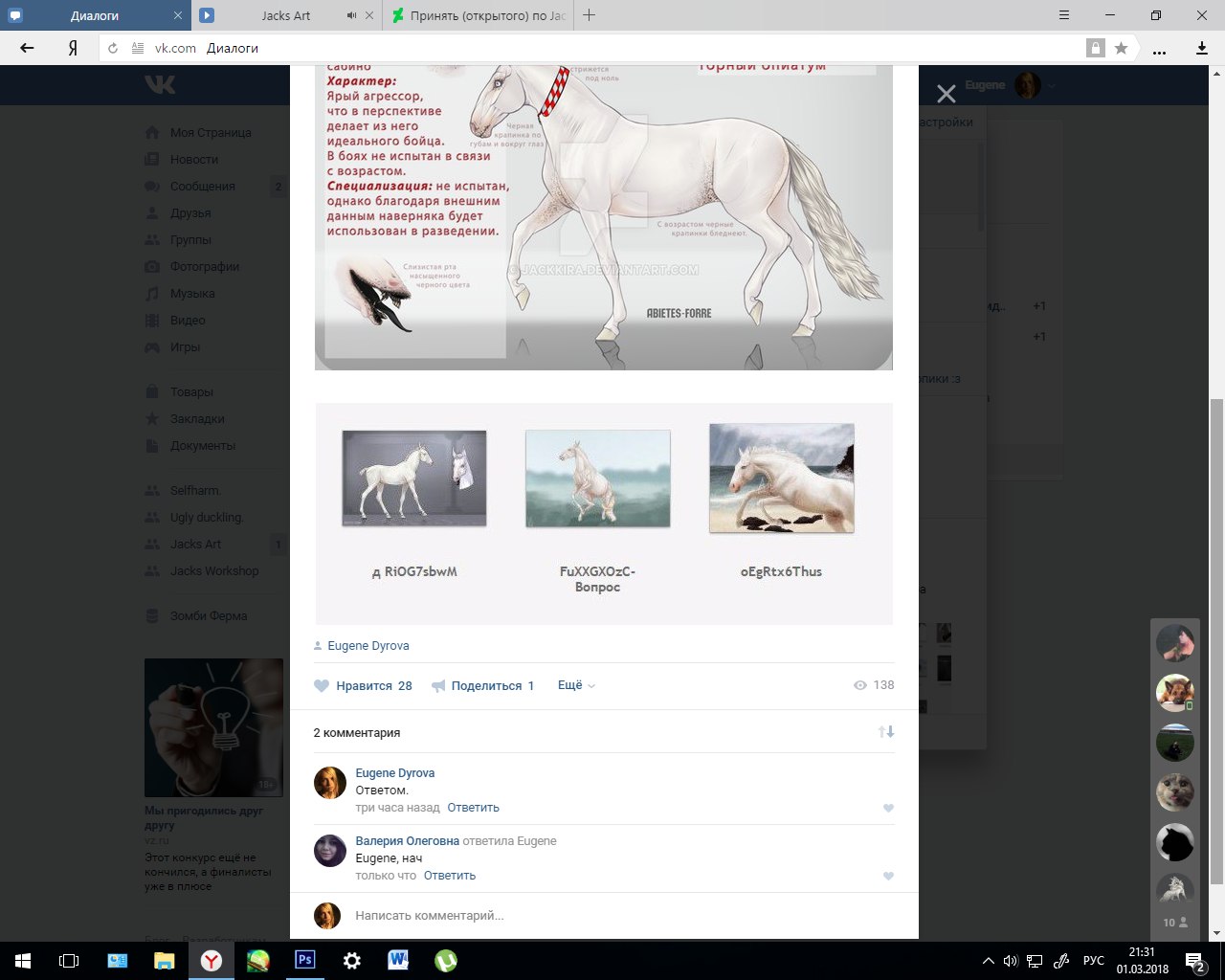Mute audio on Jacks Art tab
1225x980 pixels.
pos(352,15)
